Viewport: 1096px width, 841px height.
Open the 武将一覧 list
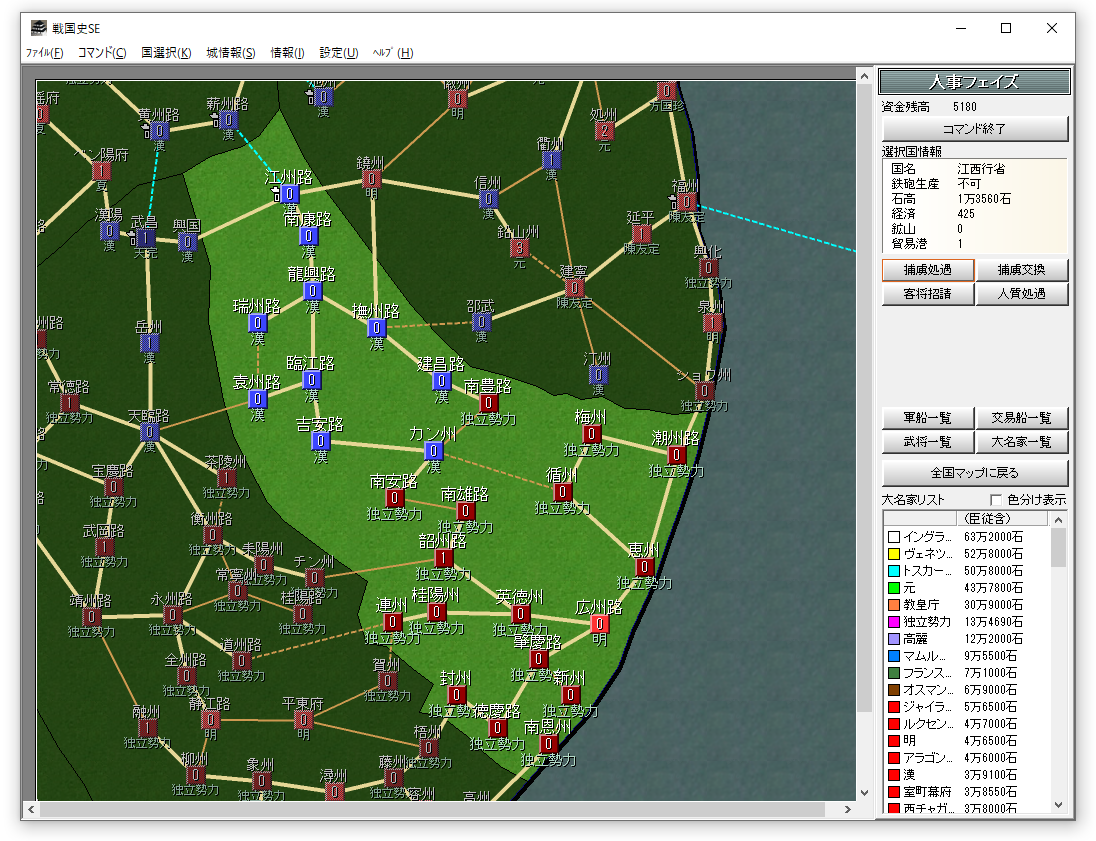pyautogui.click(x=927, y=442)
